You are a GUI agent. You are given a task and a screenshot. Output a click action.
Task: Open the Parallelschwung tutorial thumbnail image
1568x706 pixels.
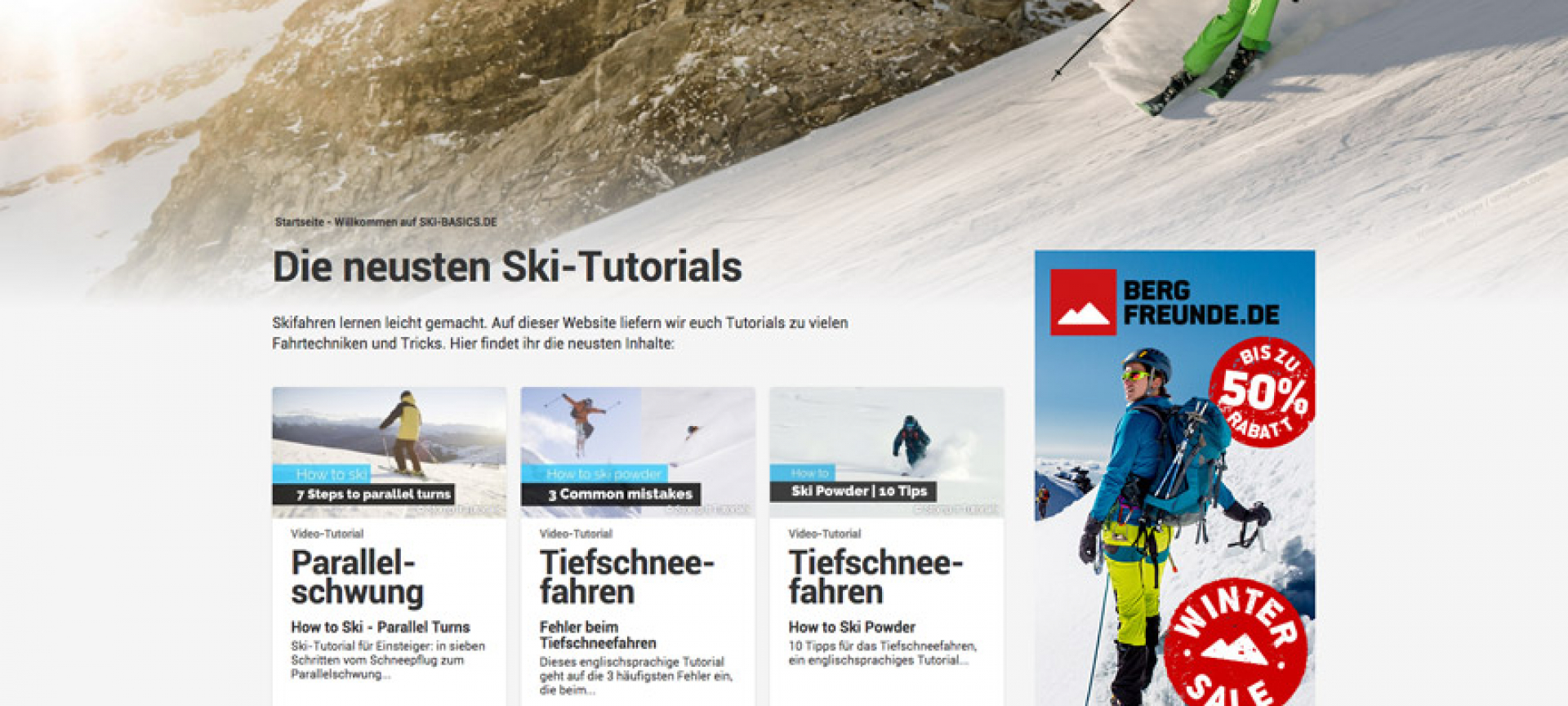coord(390,453)
